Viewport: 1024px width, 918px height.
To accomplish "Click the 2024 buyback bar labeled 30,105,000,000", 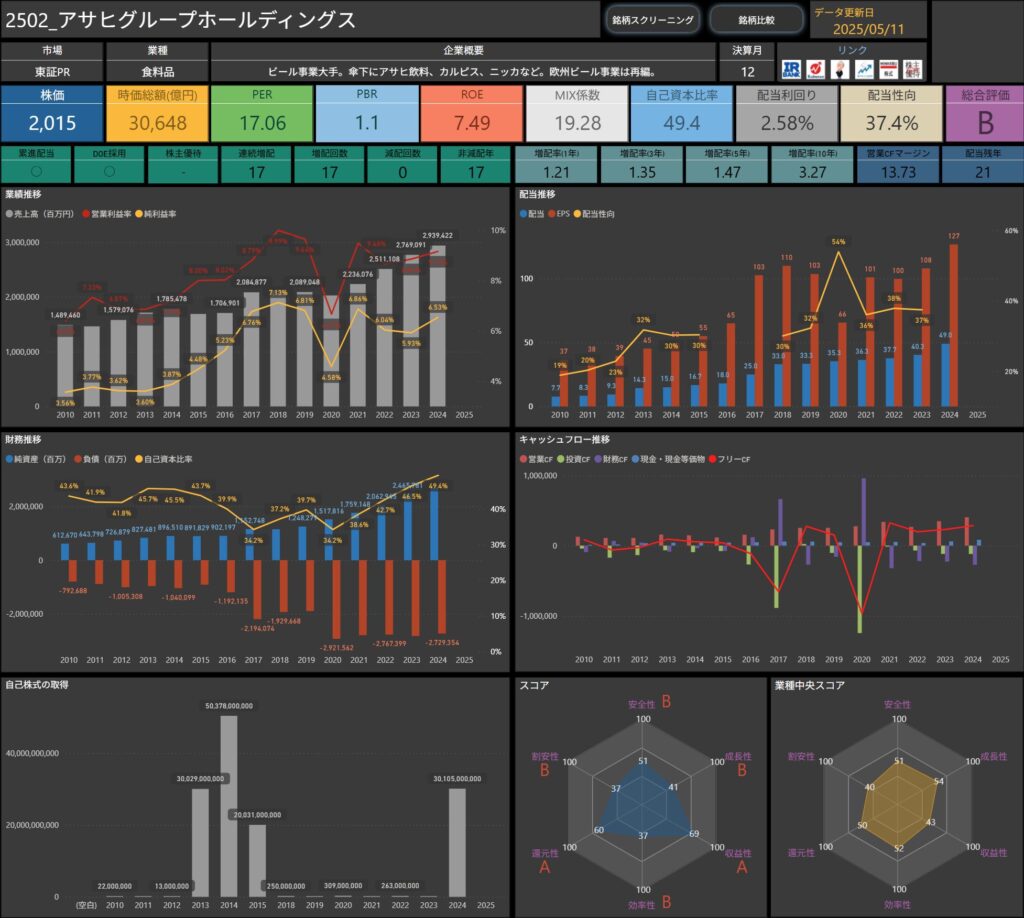I will 457,843.
